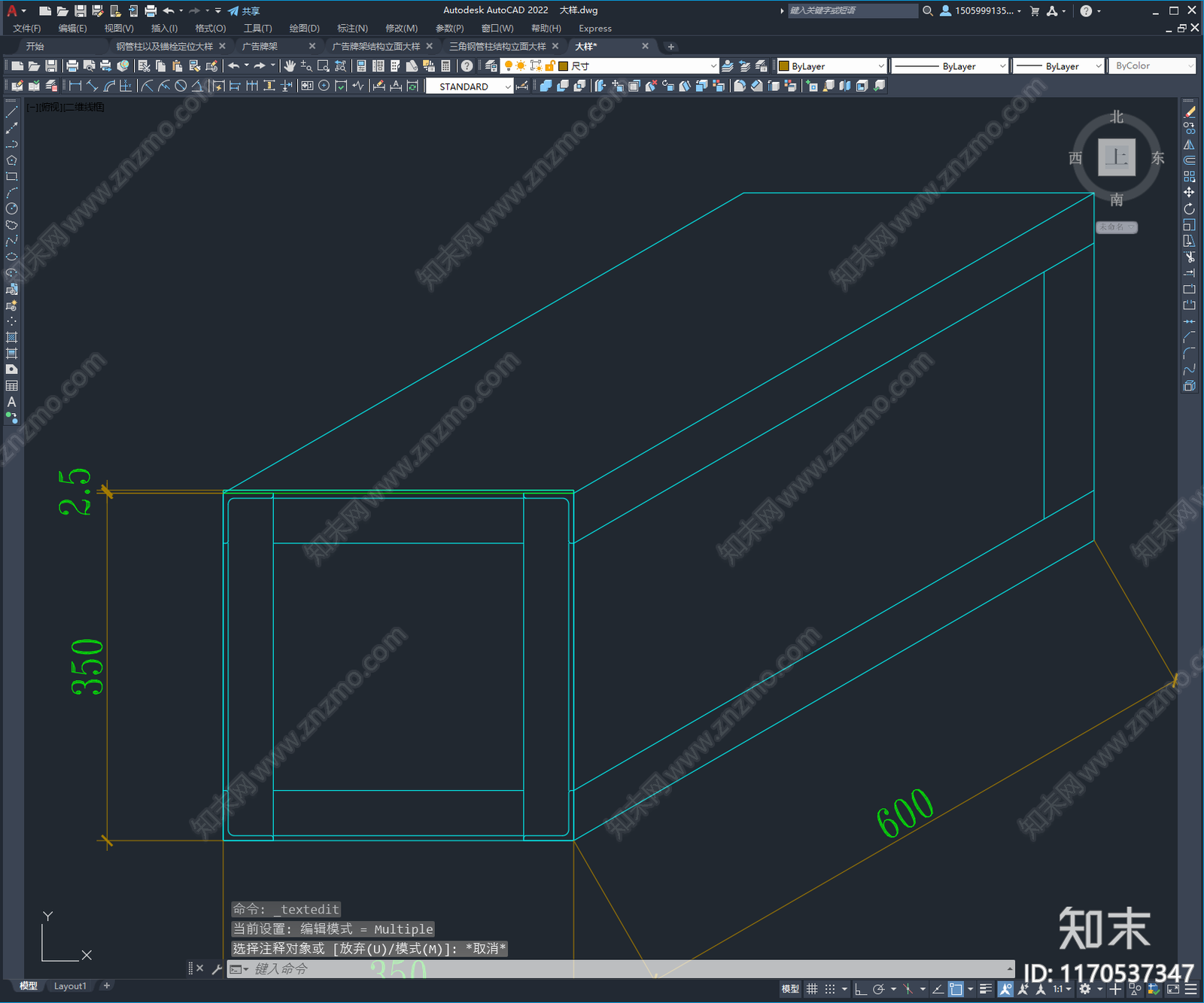Open the Help question mark in the standard toolbar
1204x1003 pixels.
467,66
